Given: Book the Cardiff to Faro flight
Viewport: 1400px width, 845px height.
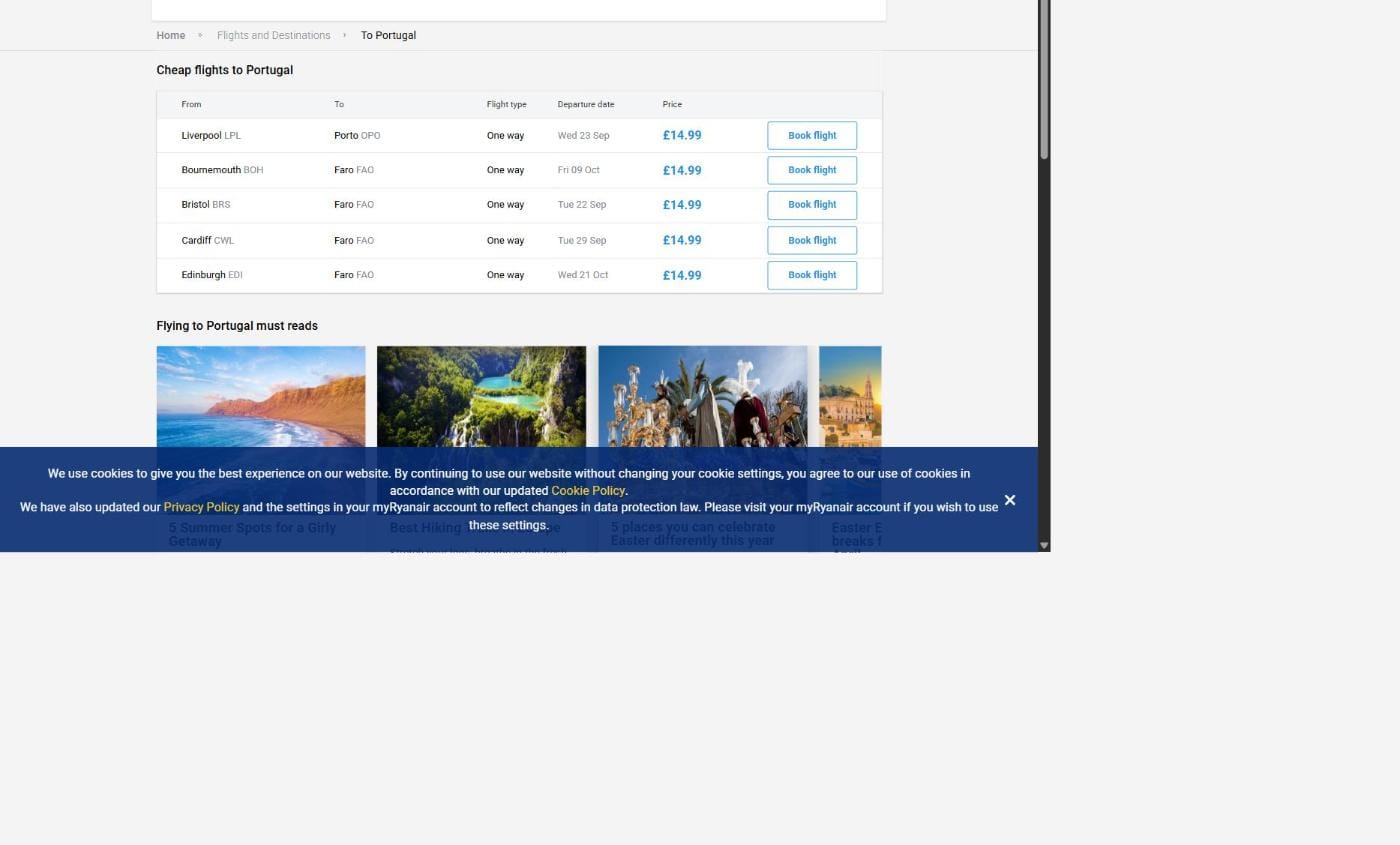Looking at the screenshot, I should tap(812, 240).
